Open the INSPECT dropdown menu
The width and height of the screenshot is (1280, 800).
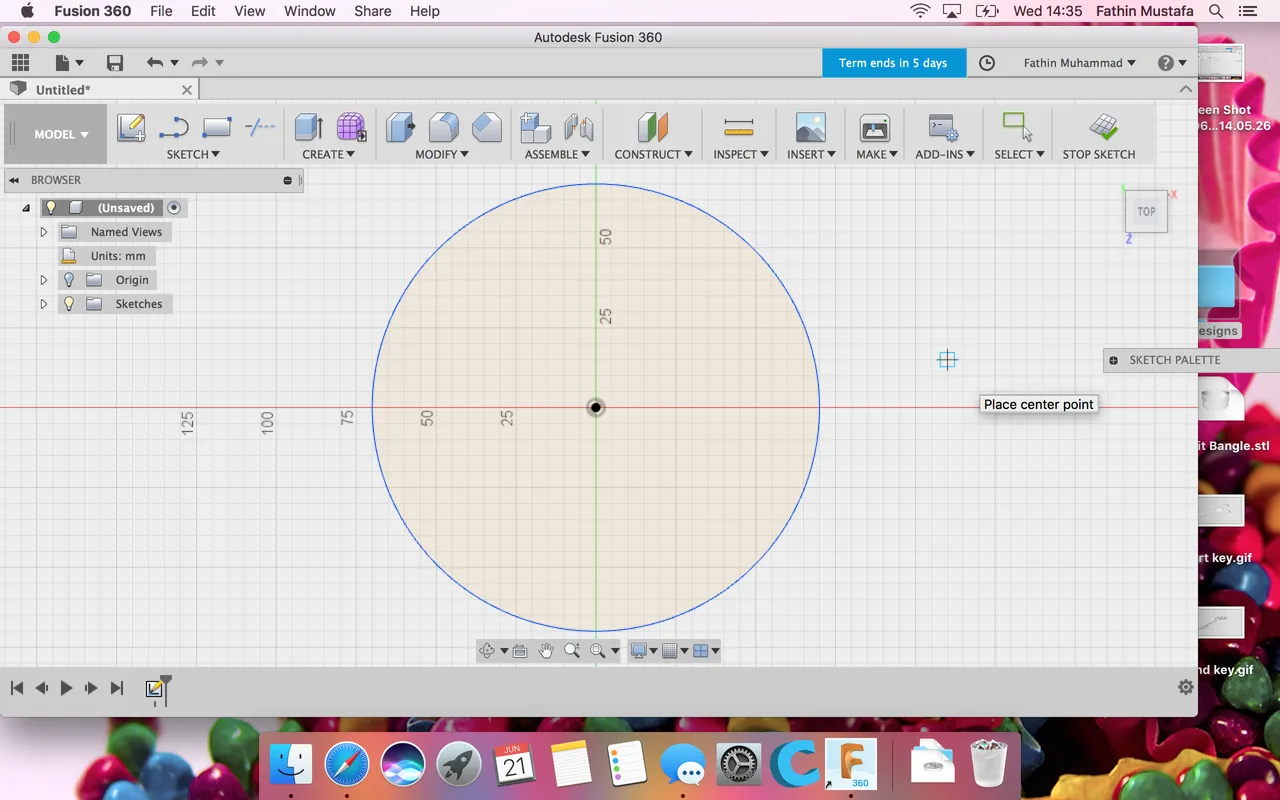coord(741,154)
